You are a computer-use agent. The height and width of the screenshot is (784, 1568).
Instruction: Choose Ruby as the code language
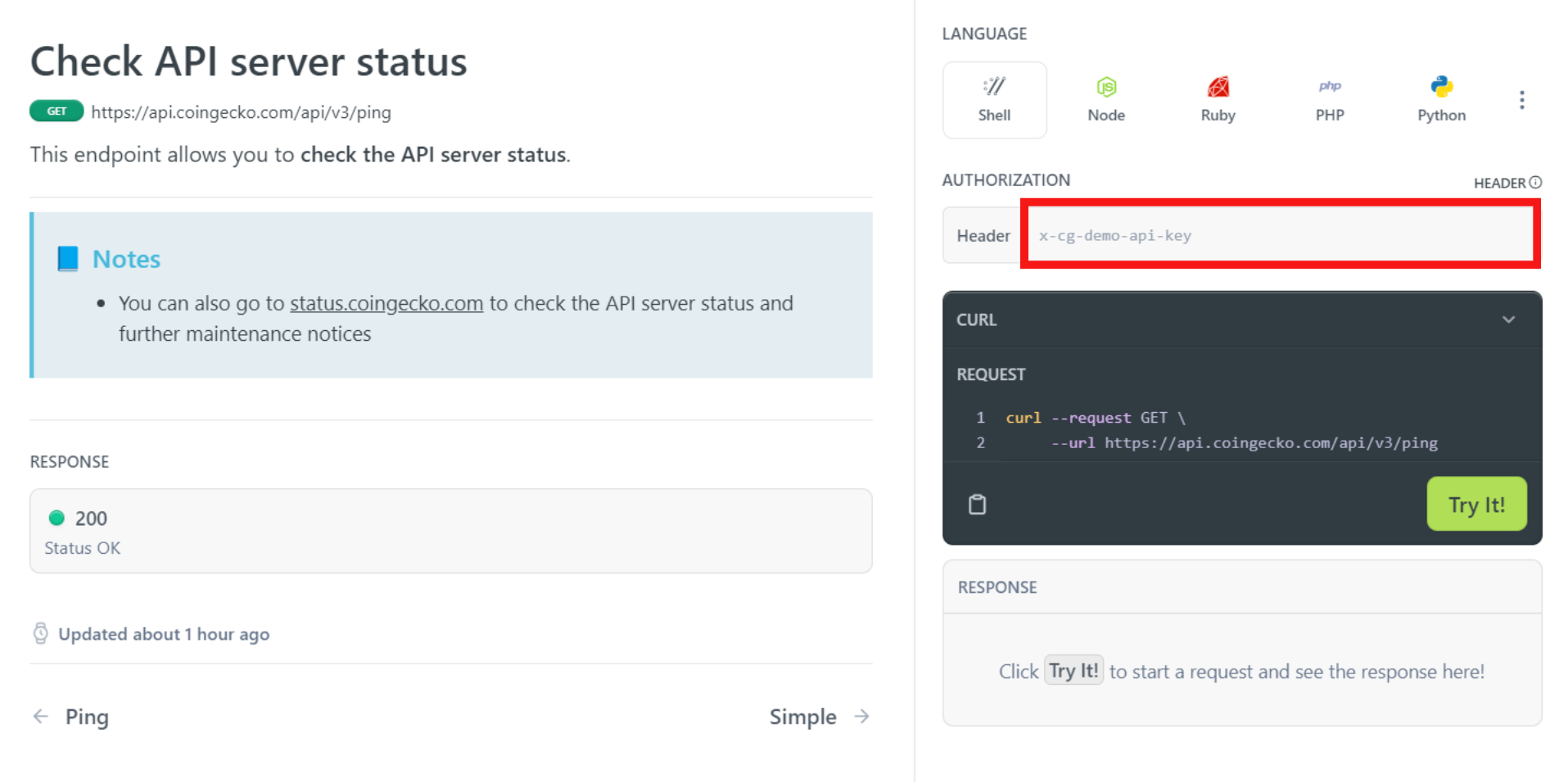pyautogui.click(x=1218, y=100)
